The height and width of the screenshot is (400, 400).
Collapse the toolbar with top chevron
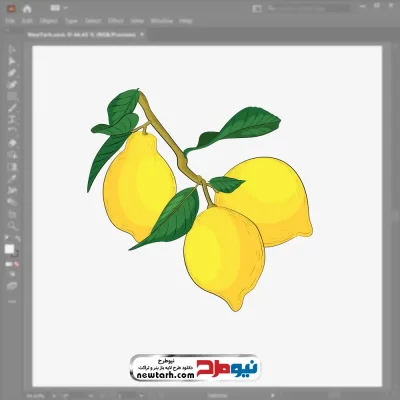8,30
